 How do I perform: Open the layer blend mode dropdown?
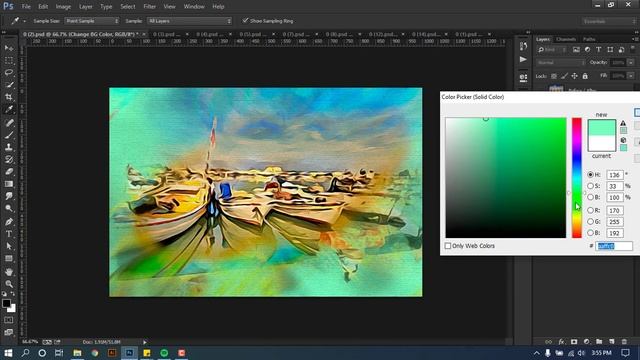[561, 62]
